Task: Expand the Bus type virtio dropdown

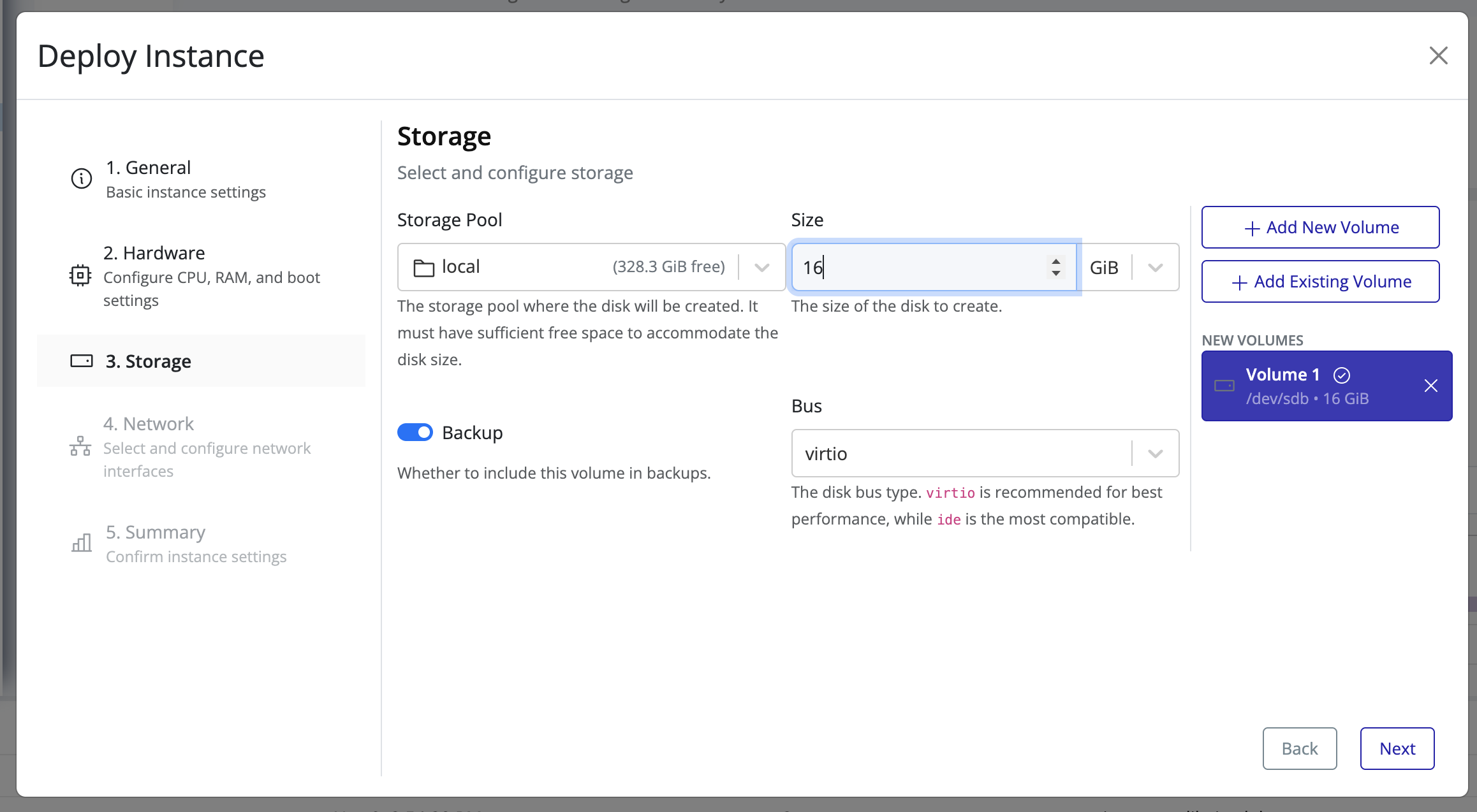Action: point(1155,453)
